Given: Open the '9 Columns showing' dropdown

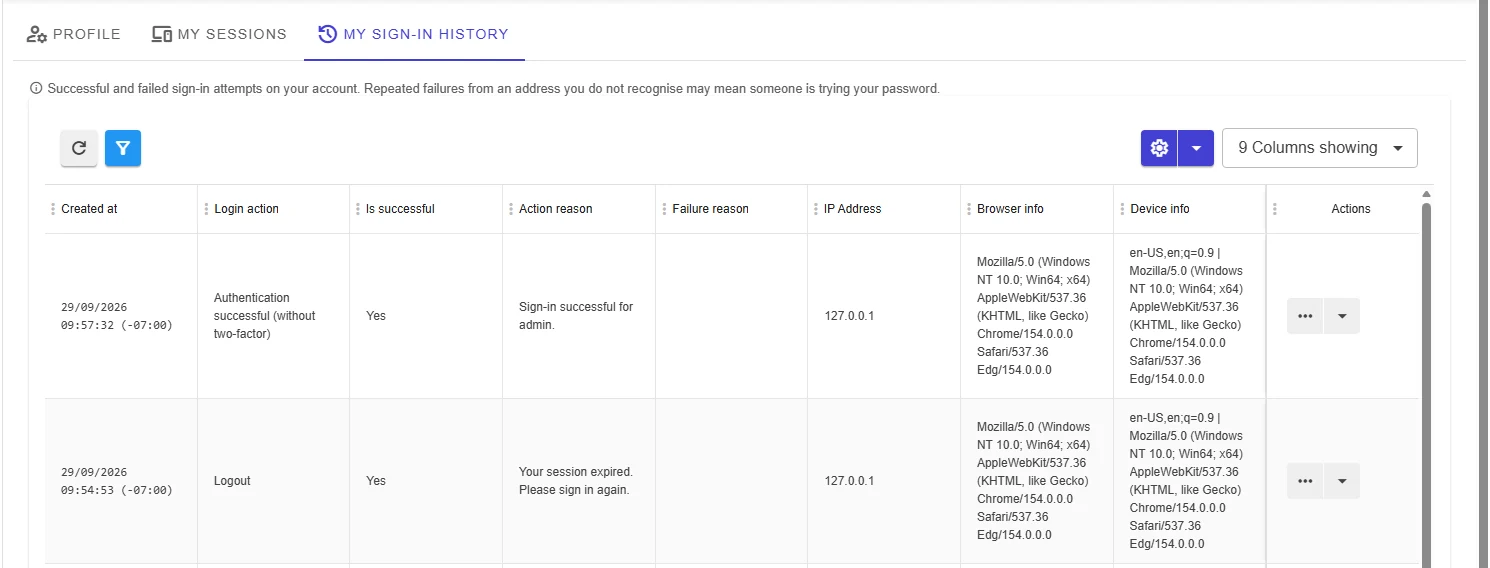Looking at the screenshot, I should click(x=1320, y=148).
